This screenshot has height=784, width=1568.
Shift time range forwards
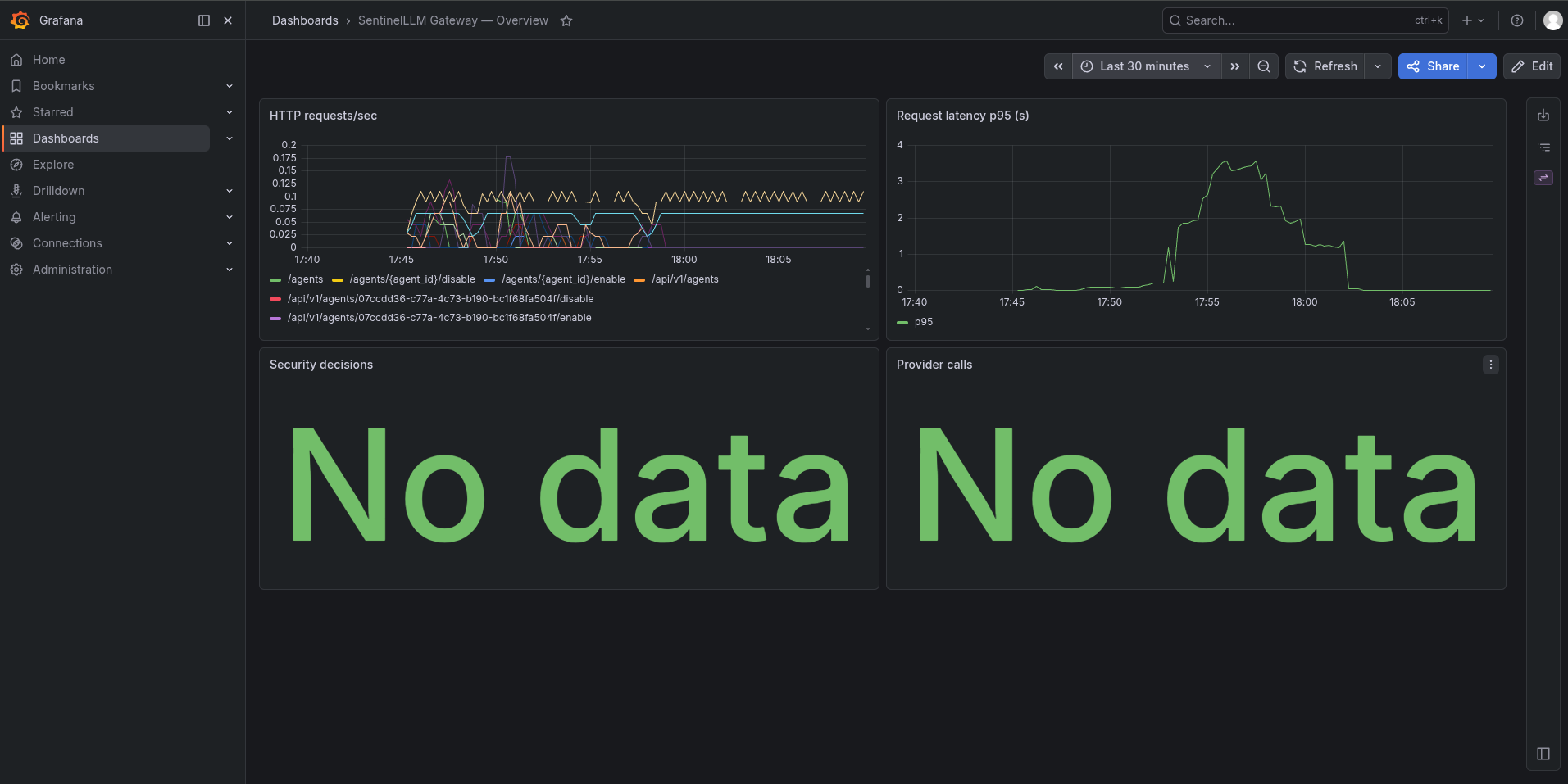[1235, 66]
